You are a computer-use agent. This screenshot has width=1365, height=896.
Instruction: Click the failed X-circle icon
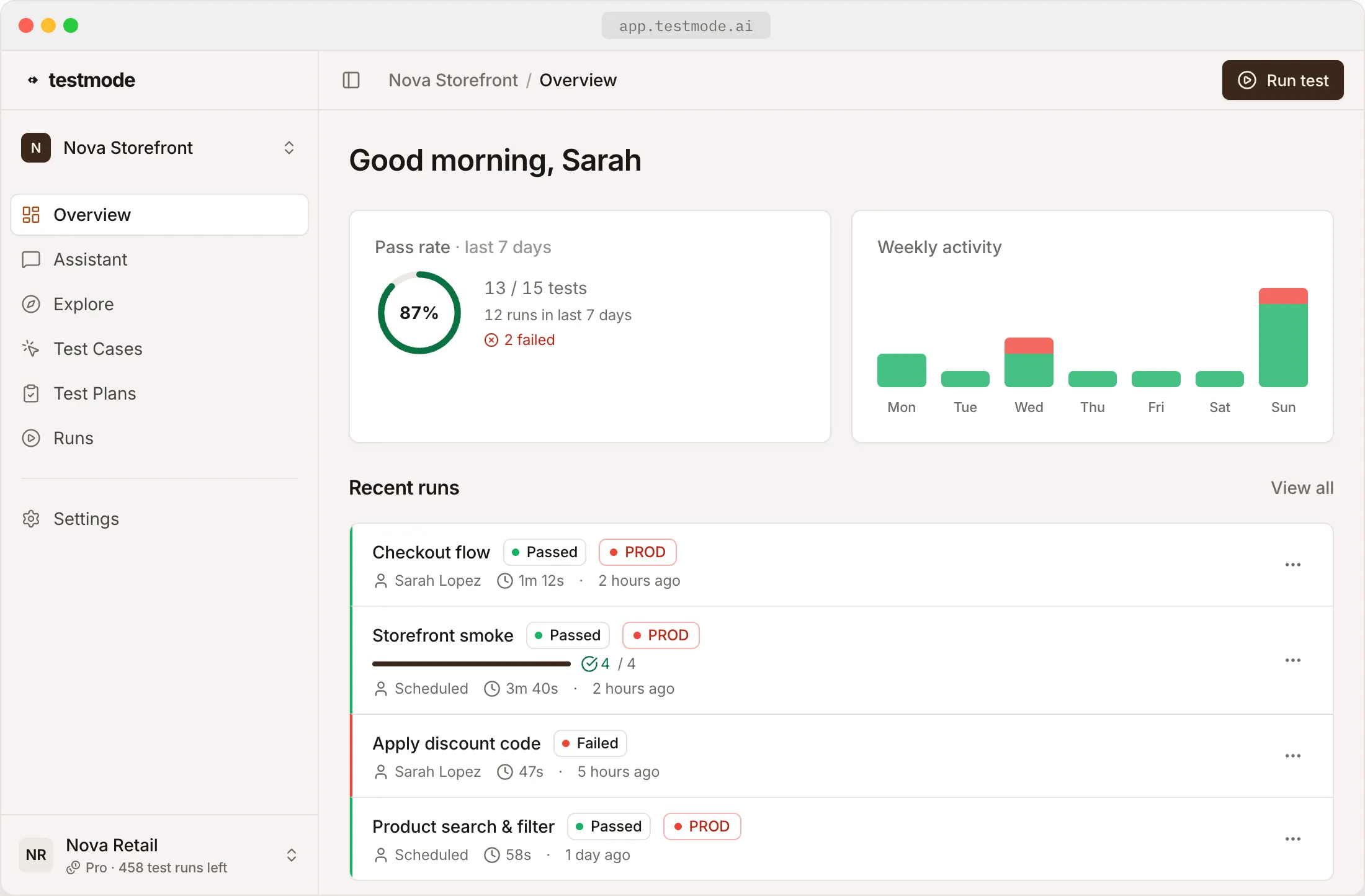(x=491, y=340)
